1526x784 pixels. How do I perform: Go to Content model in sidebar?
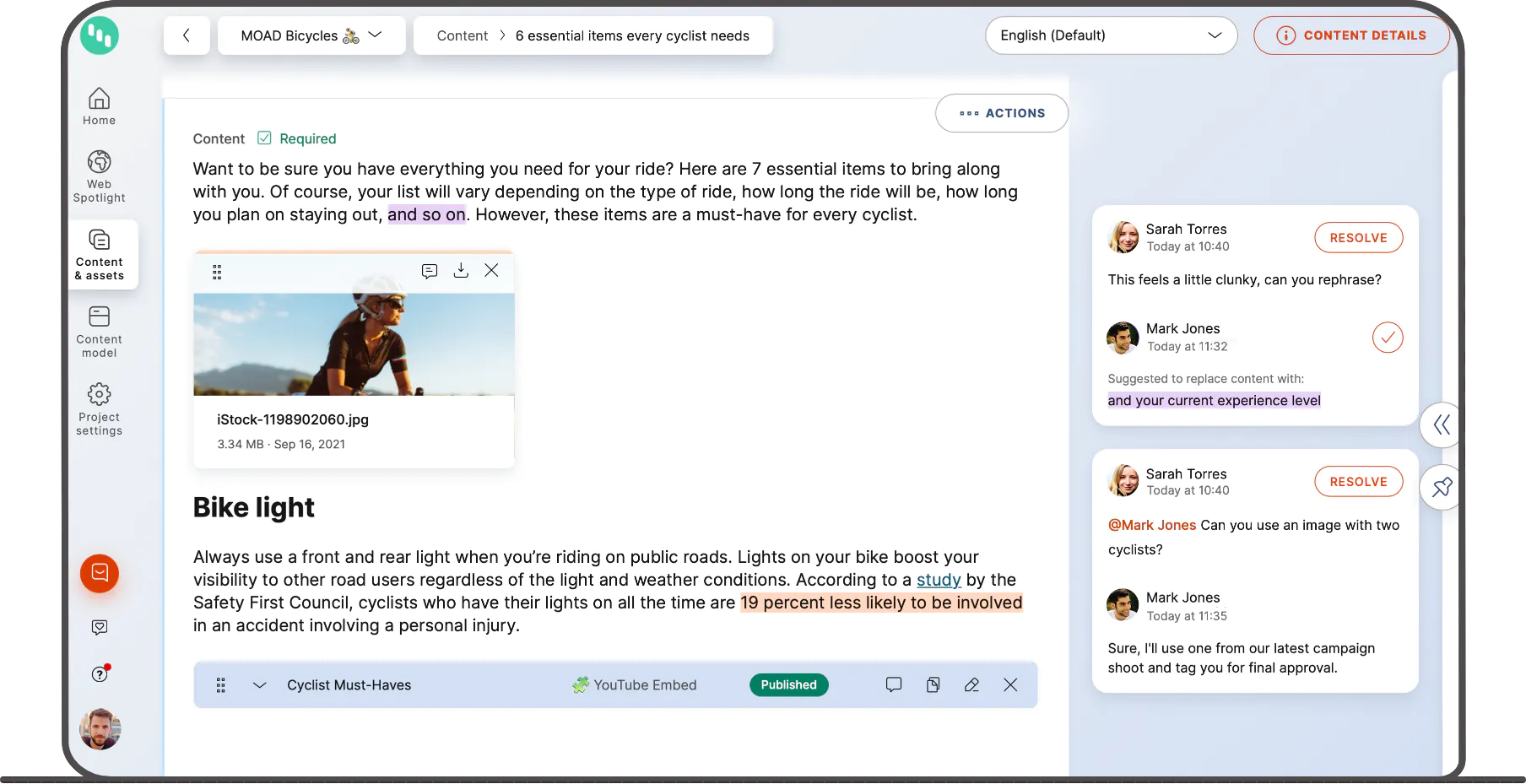100,331
